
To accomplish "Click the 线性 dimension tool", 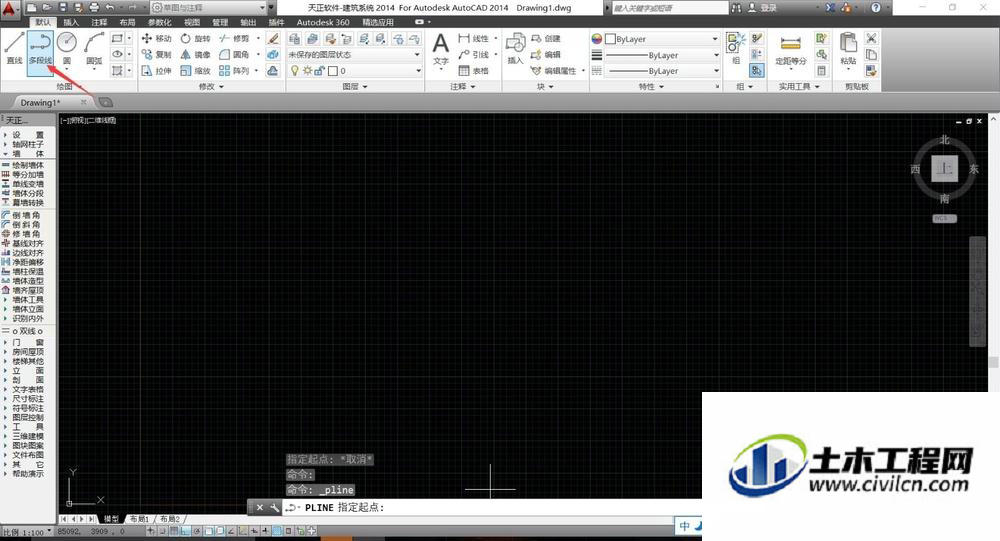I will tap(473, 38).
